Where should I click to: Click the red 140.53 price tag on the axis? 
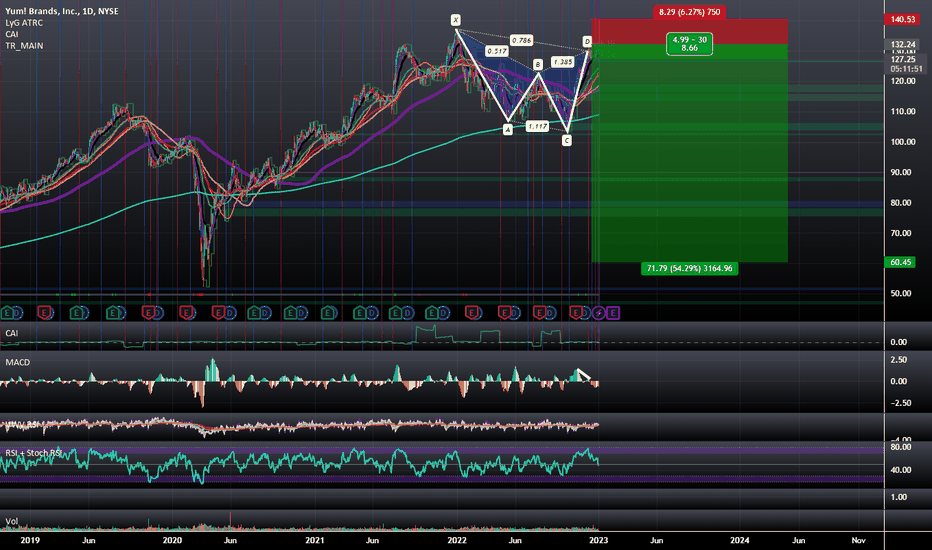[902, 20]
